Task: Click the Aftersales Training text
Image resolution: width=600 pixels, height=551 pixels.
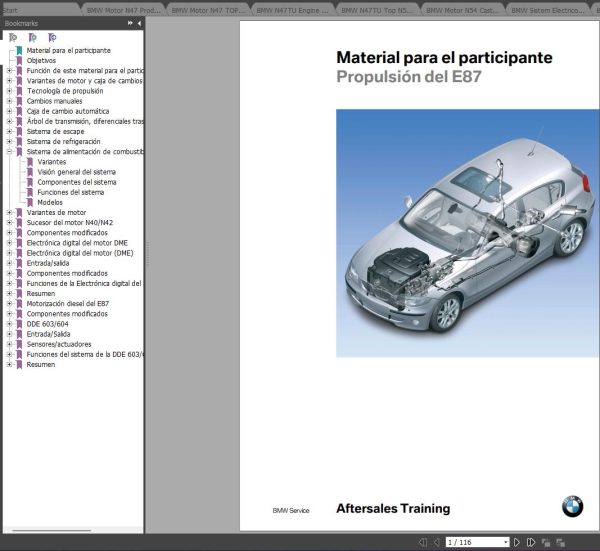Action: point(393,509)
